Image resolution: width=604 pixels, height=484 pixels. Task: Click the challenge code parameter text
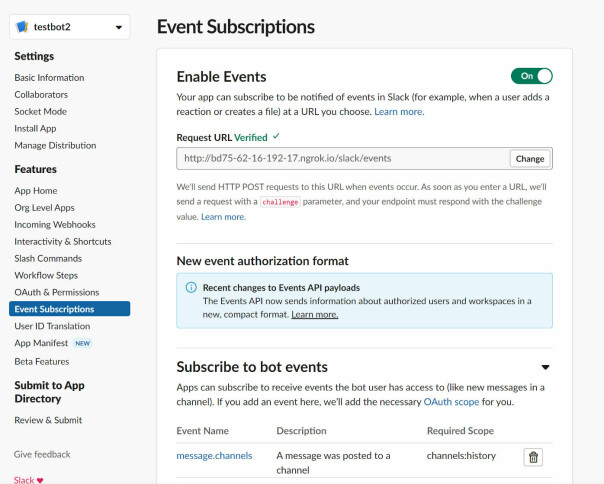(280, 202)
